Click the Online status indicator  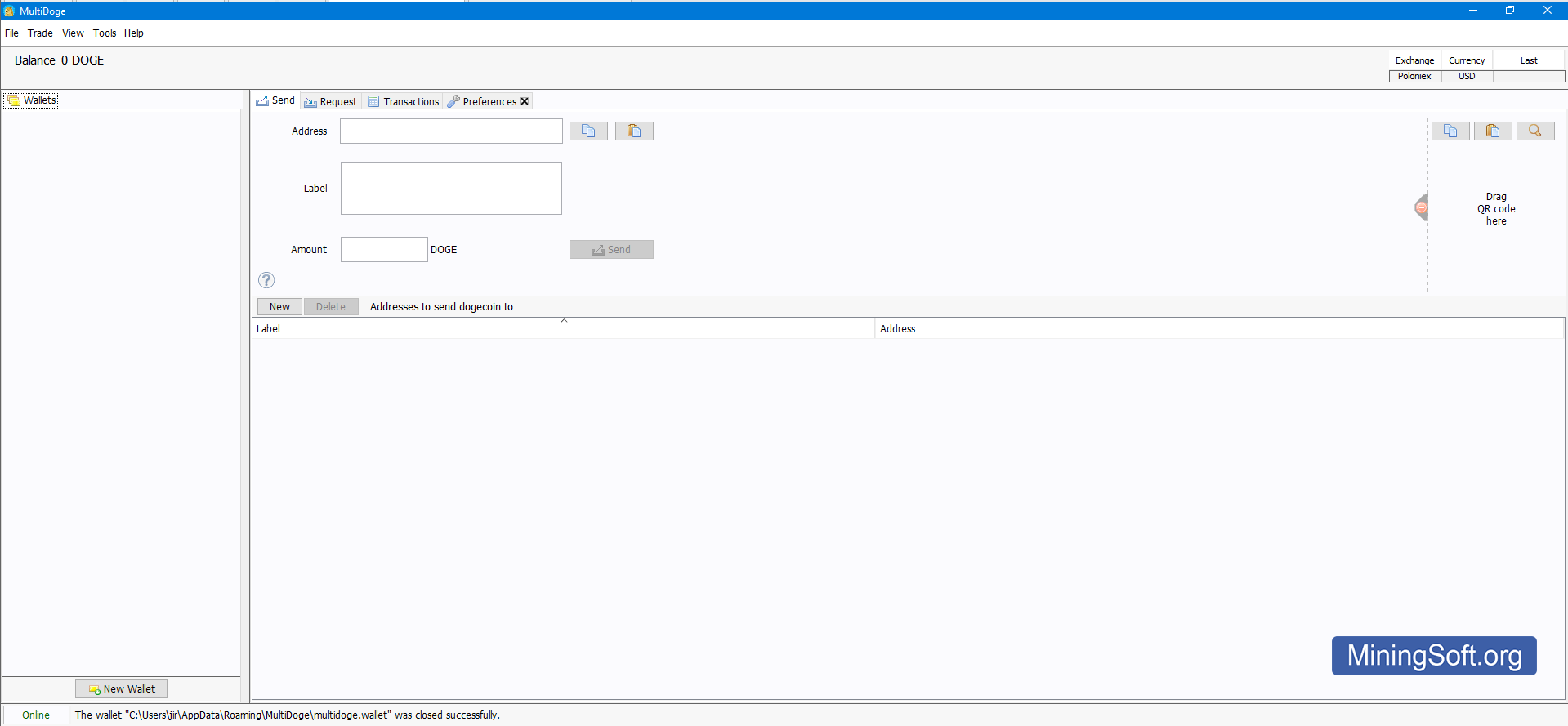[x=36, y=715]
